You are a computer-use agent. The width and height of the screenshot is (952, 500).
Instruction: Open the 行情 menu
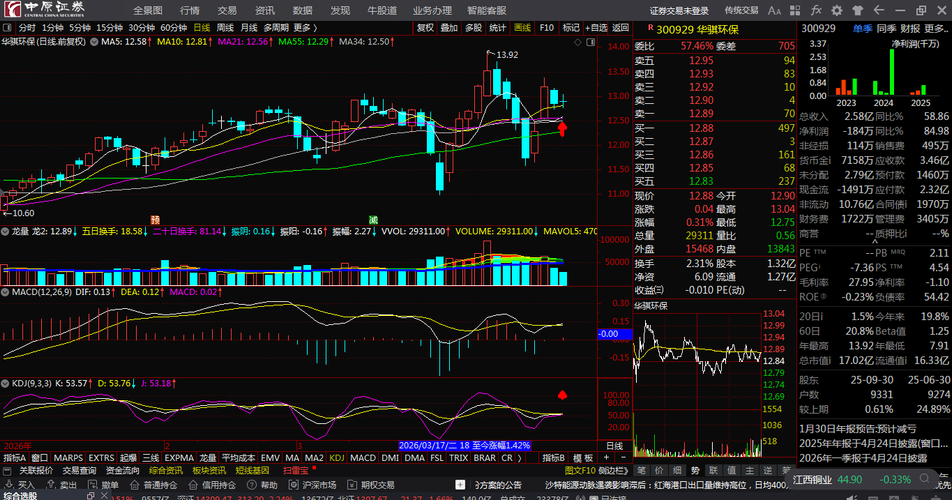pos(190,10)
